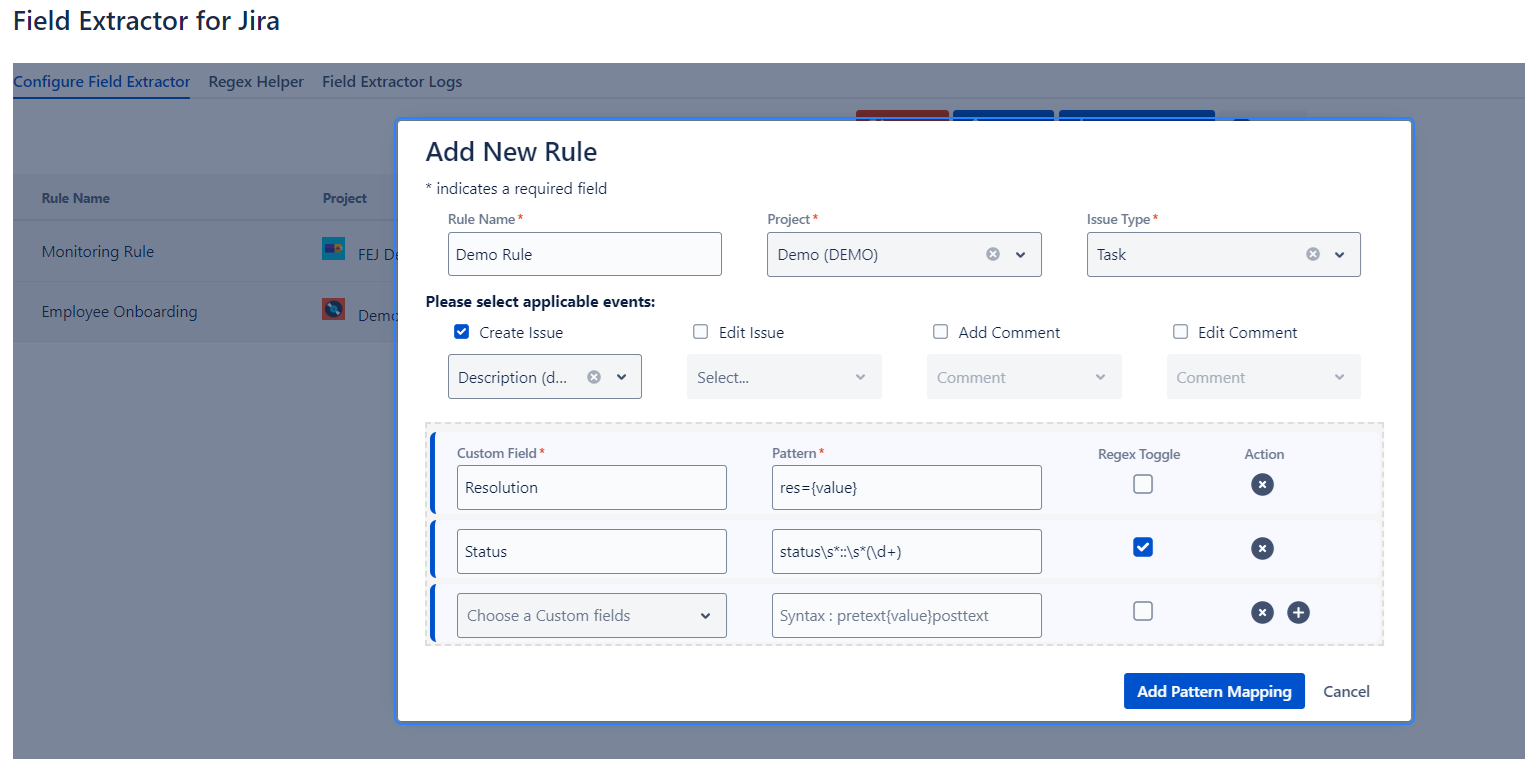Remove the Status pattern mapping row
The image size is (1525, 759).
click(x=1262, y=549)
